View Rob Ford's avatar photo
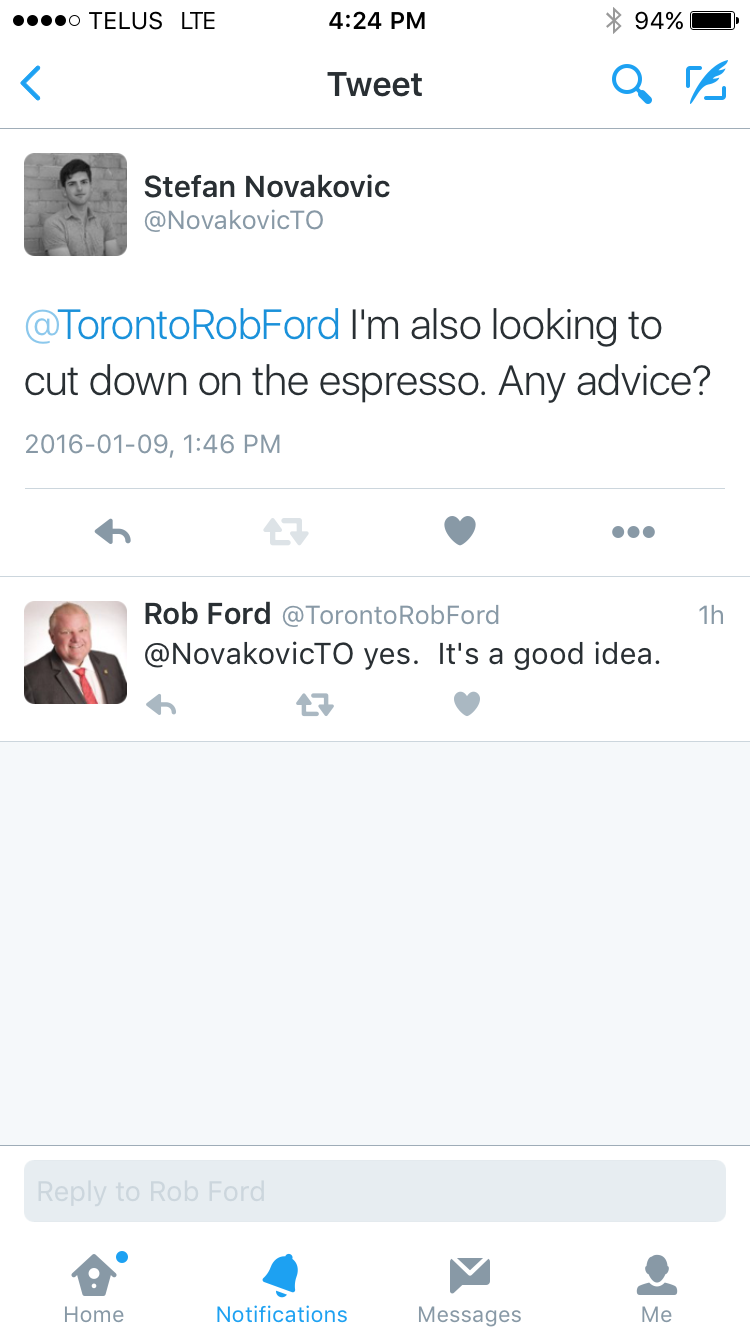 tap(75, 652)
